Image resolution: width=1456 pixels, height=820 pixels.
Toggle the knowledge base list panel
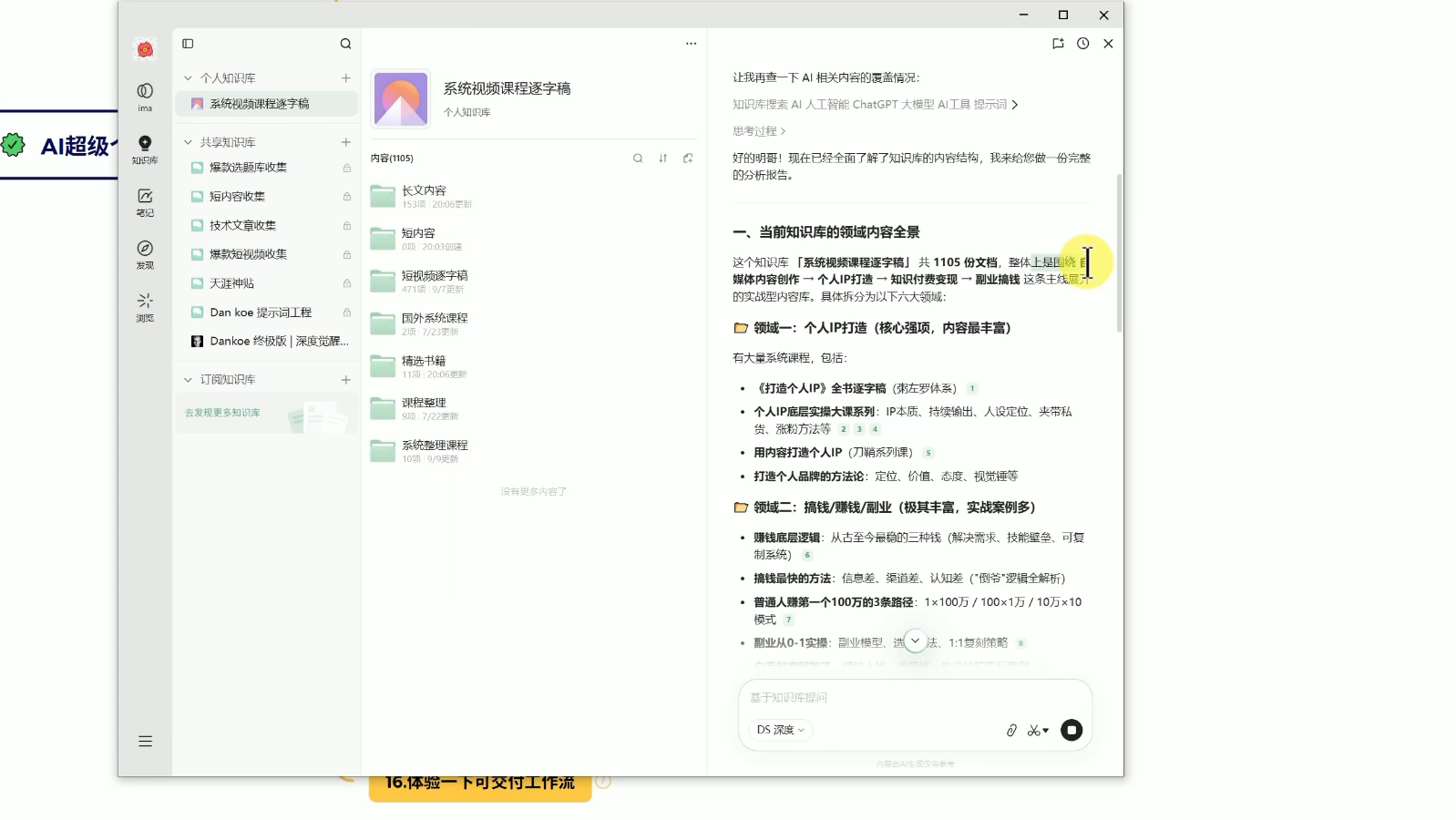pyautogui.click(x=188, y=44)
